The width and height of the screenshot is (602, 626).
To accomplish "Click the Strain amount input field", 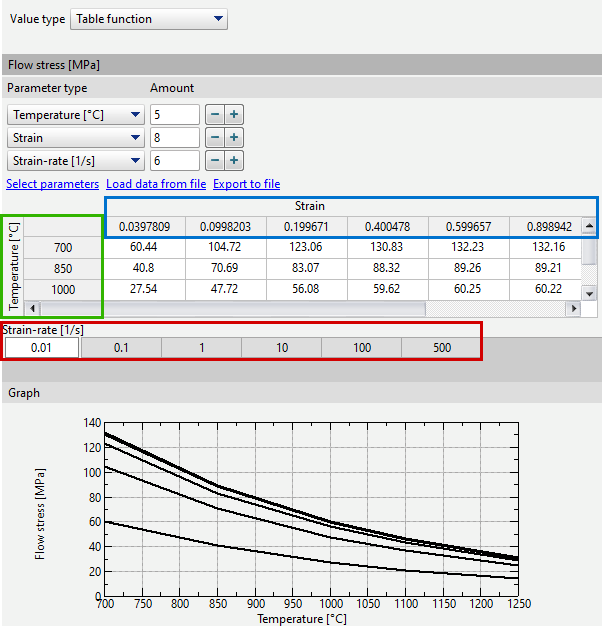I will (x=174, y=138).
